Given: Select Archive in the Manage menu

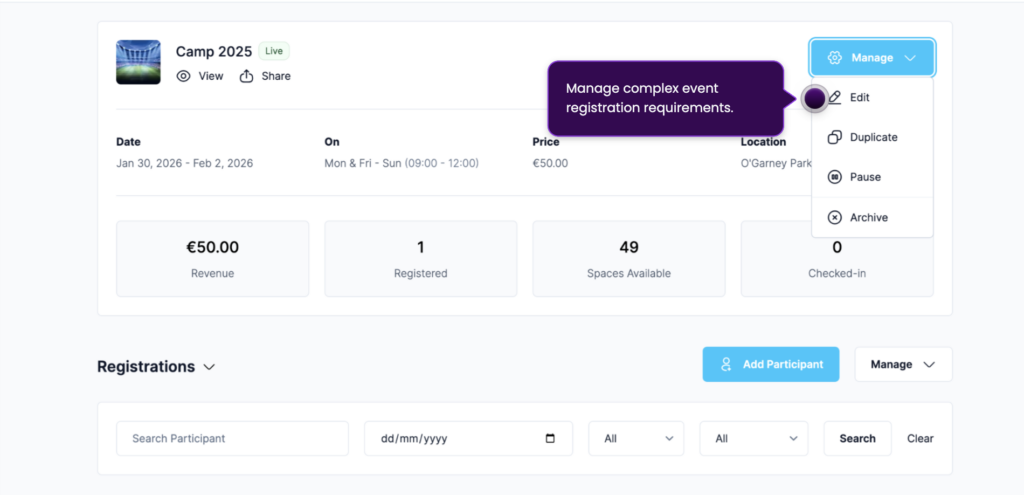Looking at the screenshot, I should (x=872, y=217).
